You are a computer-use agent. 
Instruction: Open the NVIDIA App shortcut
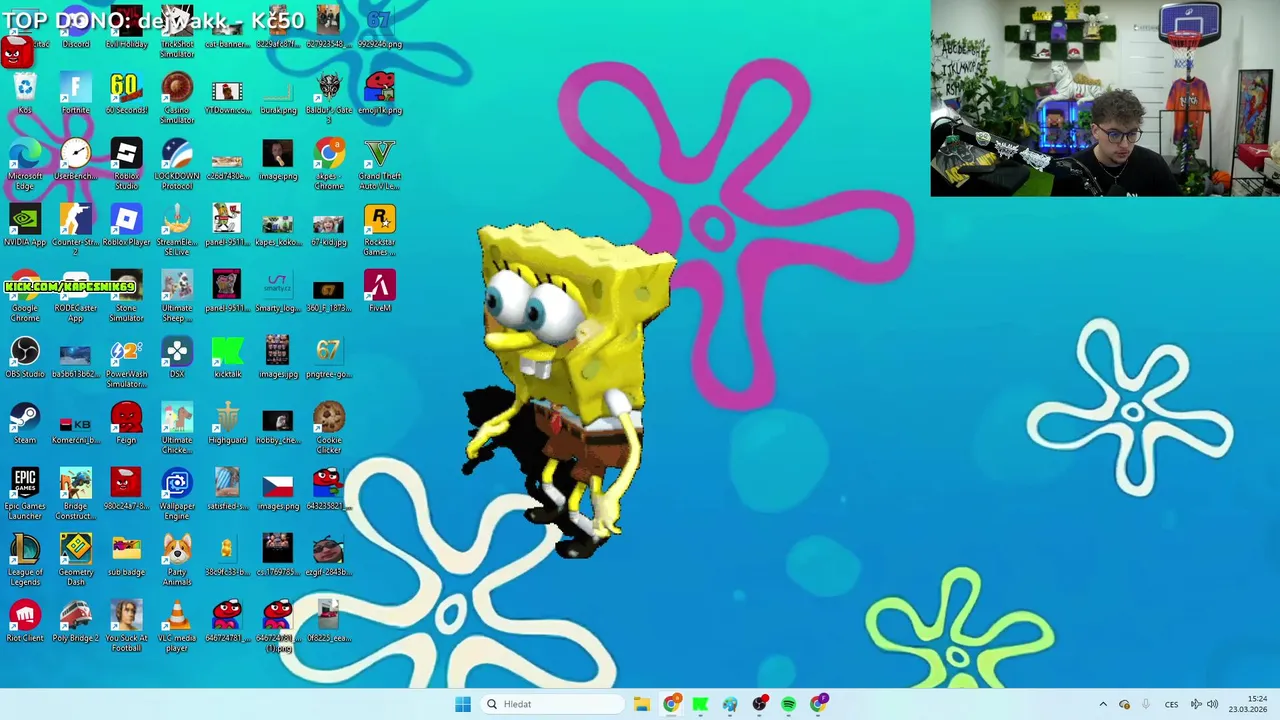[25, 225]
